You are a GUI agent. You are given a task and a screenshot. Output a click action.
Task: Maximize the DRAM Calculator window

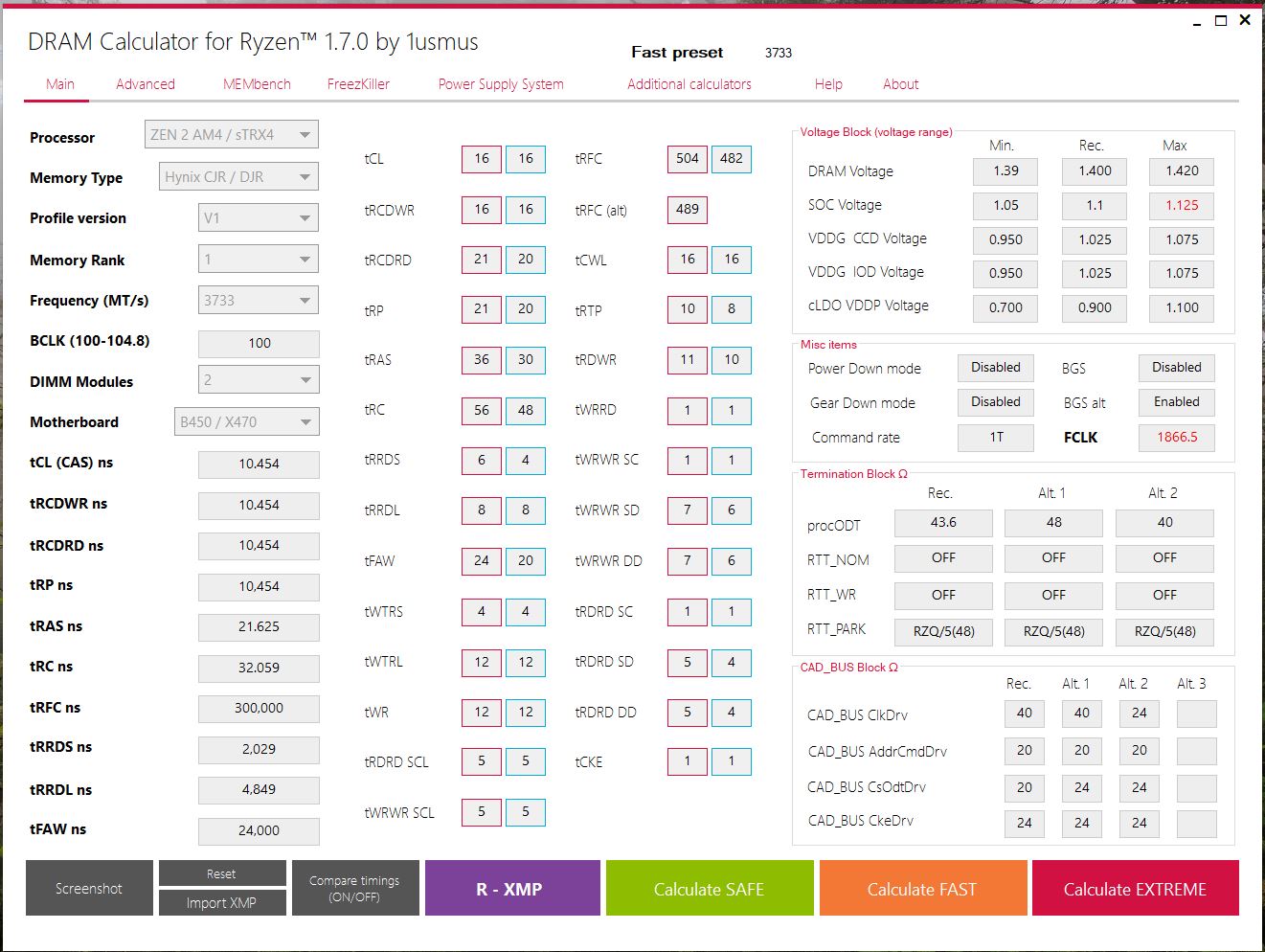1221,20
